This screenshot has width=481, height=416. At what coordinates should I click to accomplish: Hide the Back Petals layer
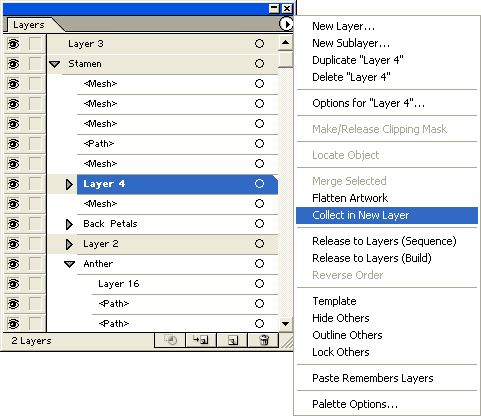(x=13, y=224)
